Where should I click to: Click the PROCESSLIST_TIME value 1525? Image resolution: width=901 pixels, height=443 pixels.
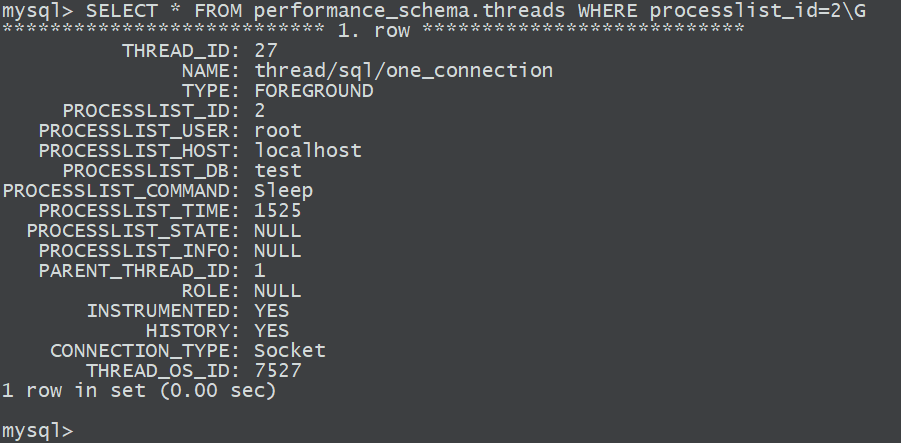pos(278,210)
